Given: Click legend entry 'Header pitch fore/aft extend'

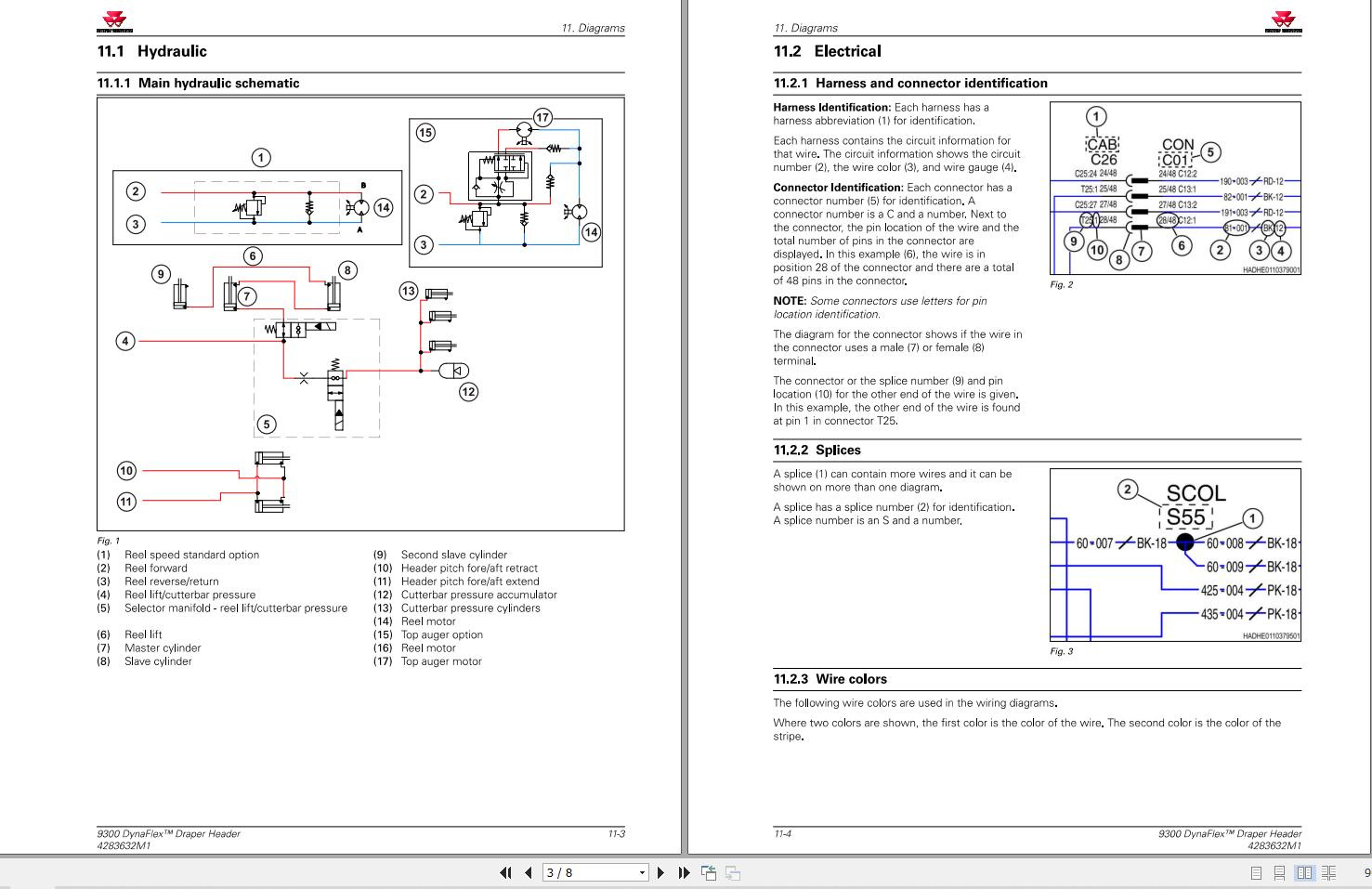Looking at the screenshot, I should coord(470,582).
